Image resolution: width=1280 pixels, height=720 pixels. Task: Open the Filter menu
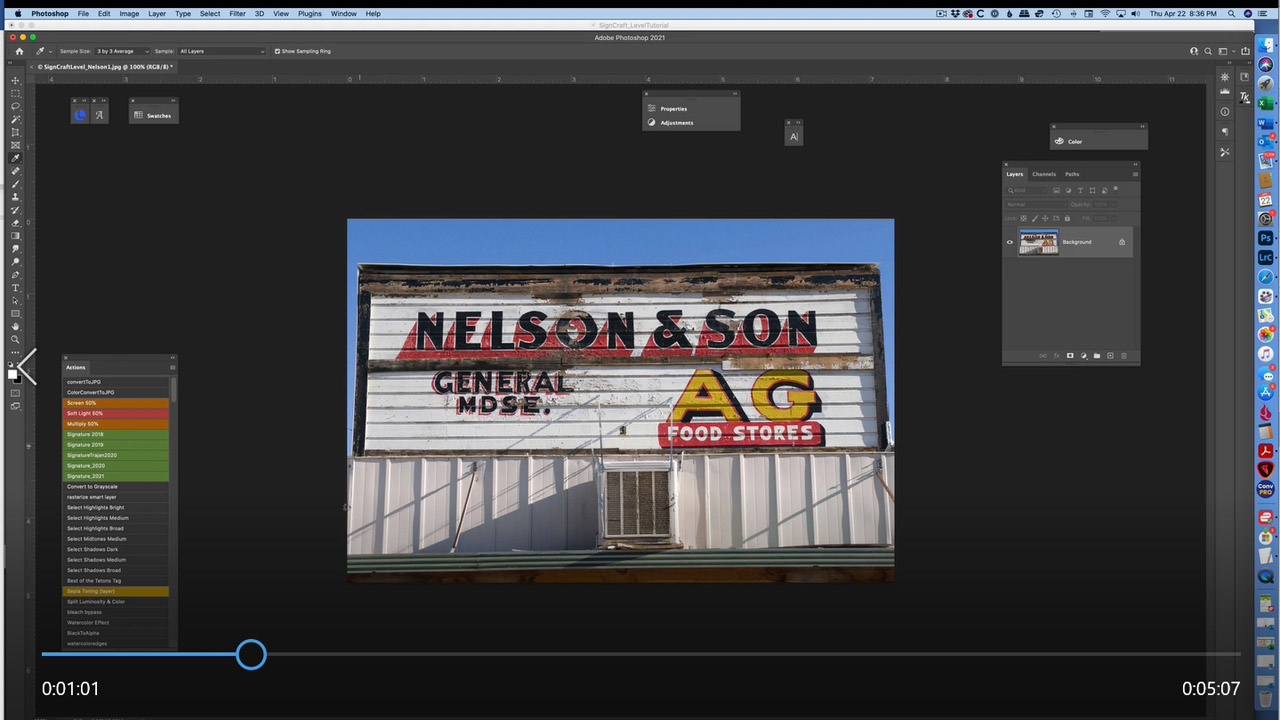pyautogui.click(x=237, y=14)
